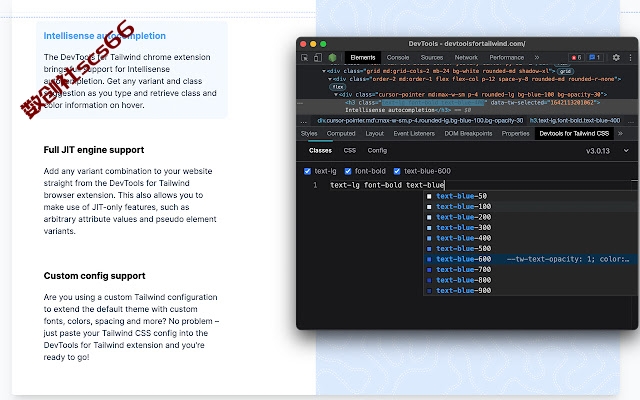Pick the text-blue-300 autocomplete item
The width and height of the screenshot is (640, 400).
(530, 228)
